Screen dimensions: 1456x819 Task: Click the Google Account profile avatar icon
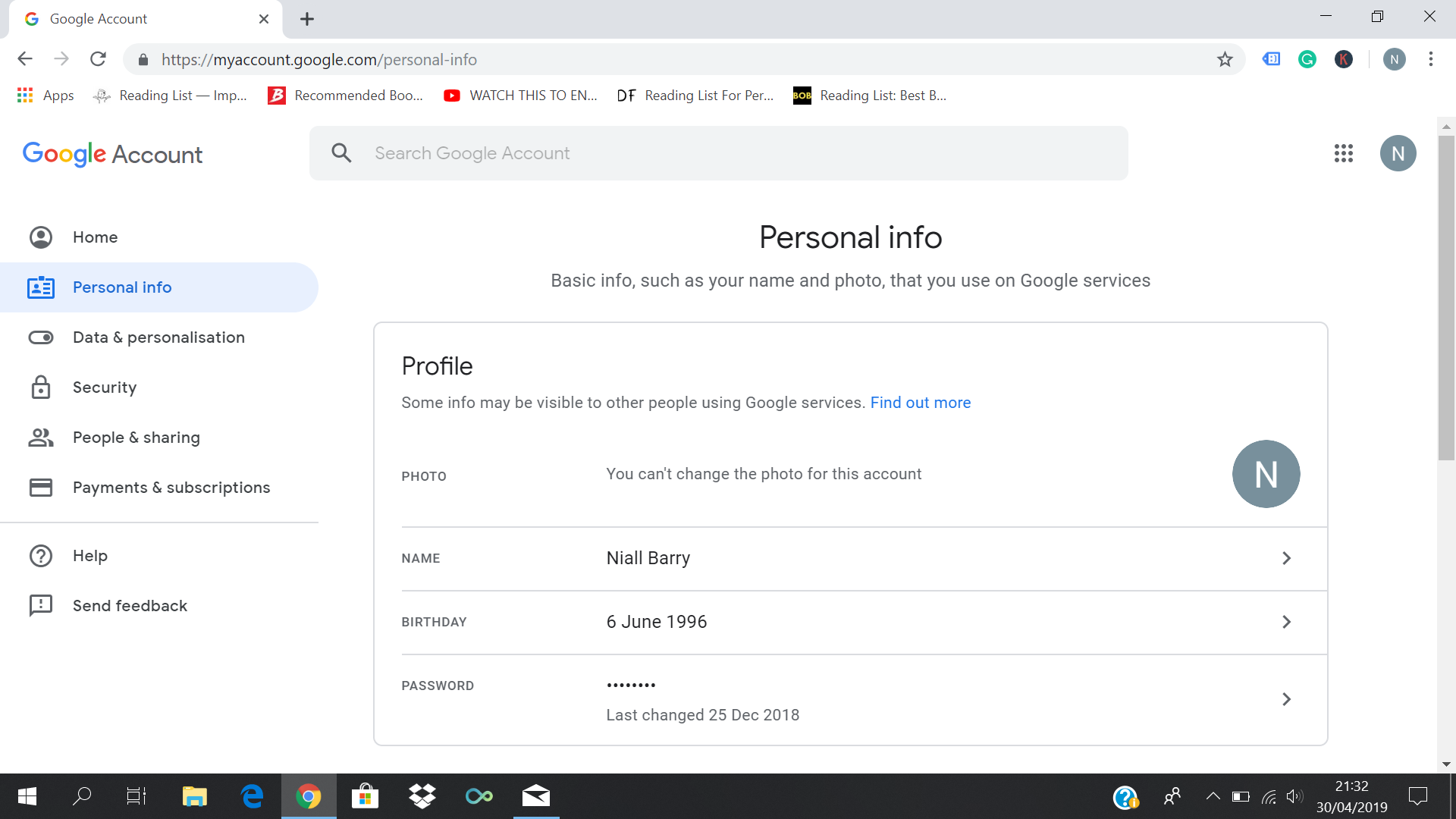pos(1398,153)
